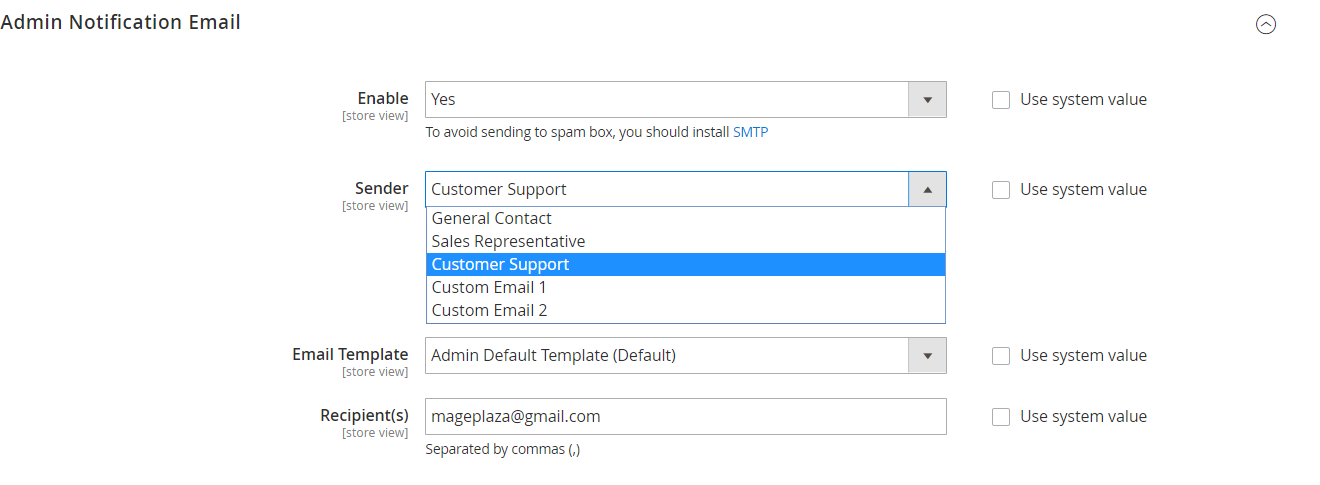
Task: Select Custom Email 2 option
Action: pos(489,310)
